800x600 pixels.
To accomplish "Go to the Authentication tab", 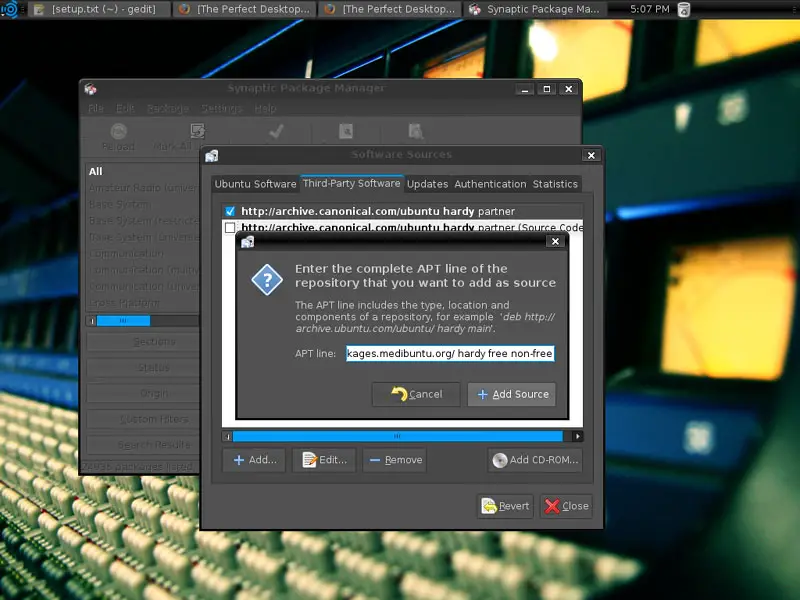I will 490,184.
